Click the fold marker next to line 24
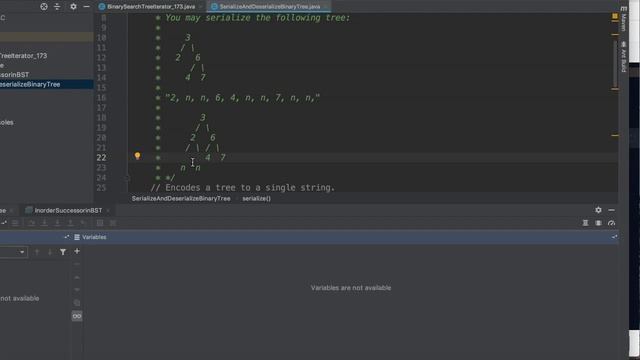640x360 pixels. [127, 178]
